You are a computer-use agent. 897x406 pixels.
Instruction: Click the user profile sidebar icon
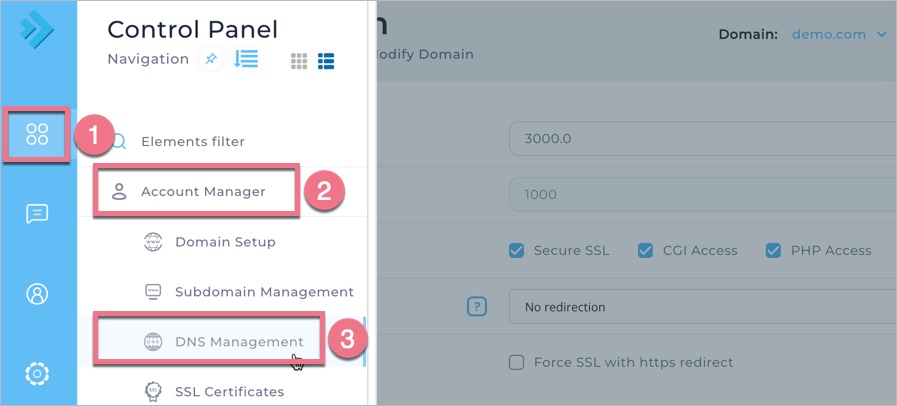click(x=37, y=293)
